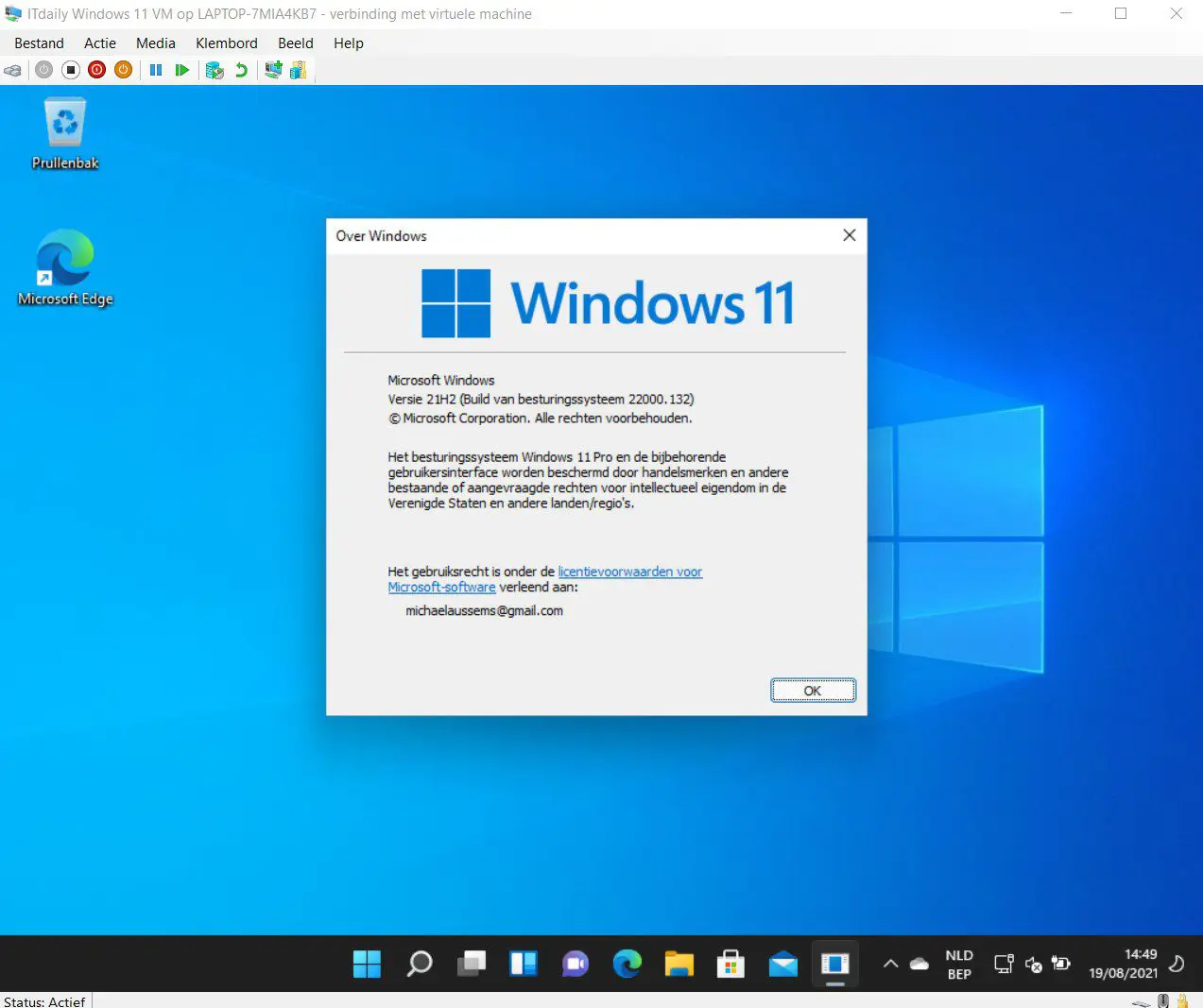Viewport: 1203px width, 1008px height.
Task: Launch Edge from the taskbar
Action: [x=627, y=964]
